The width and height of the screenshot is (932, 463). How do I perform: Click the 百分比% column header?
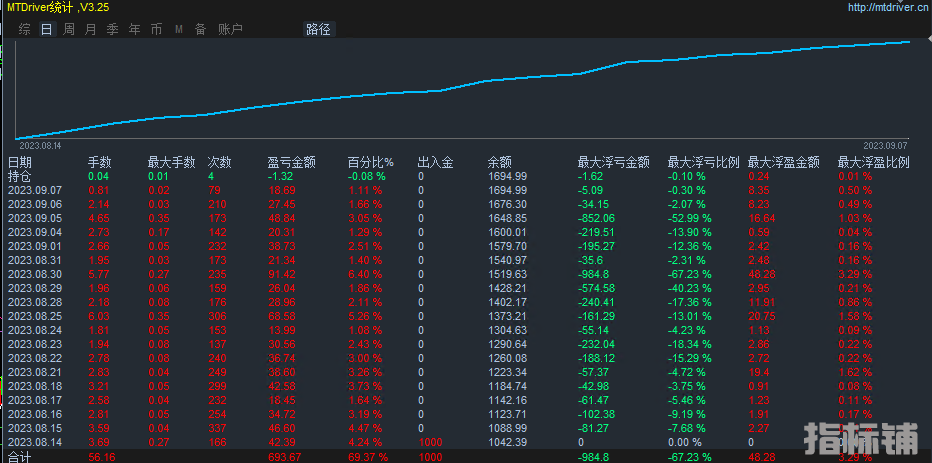(371, 163)
